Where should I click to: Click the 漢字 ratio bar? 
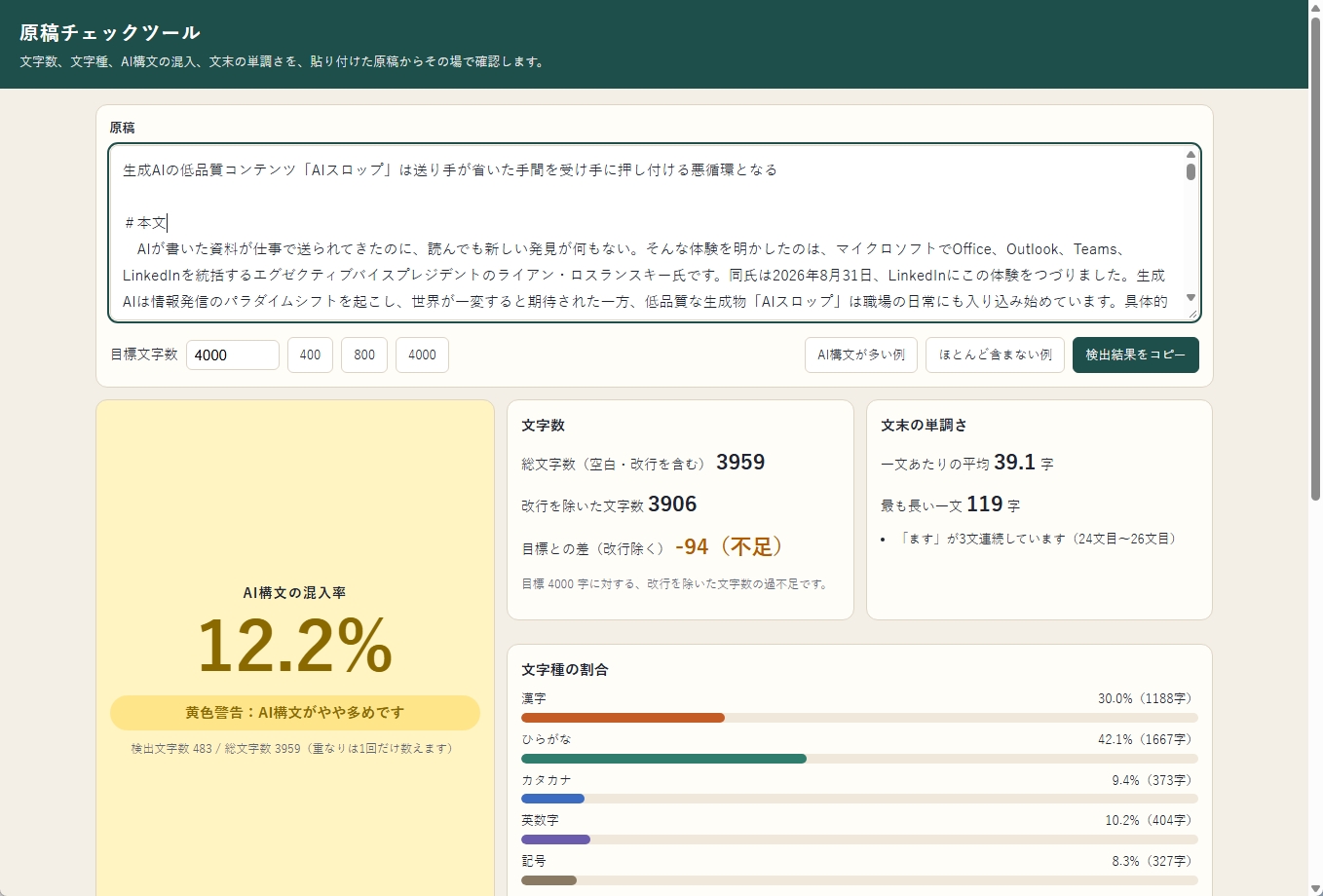coord(859,718)
